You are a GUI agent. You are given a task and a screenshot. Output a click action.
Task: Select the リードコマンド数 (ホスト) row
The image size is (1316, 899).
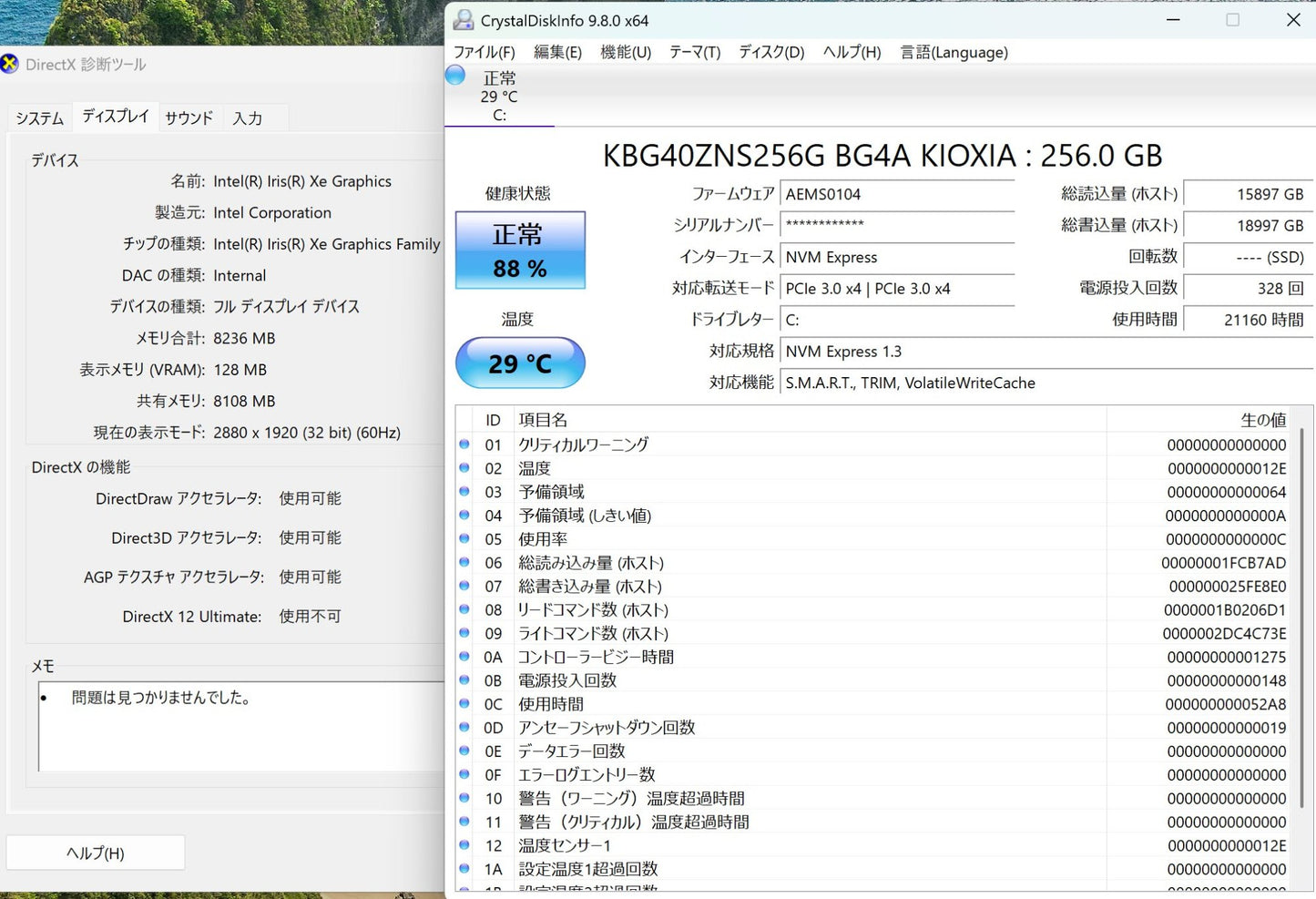[874, 610]
